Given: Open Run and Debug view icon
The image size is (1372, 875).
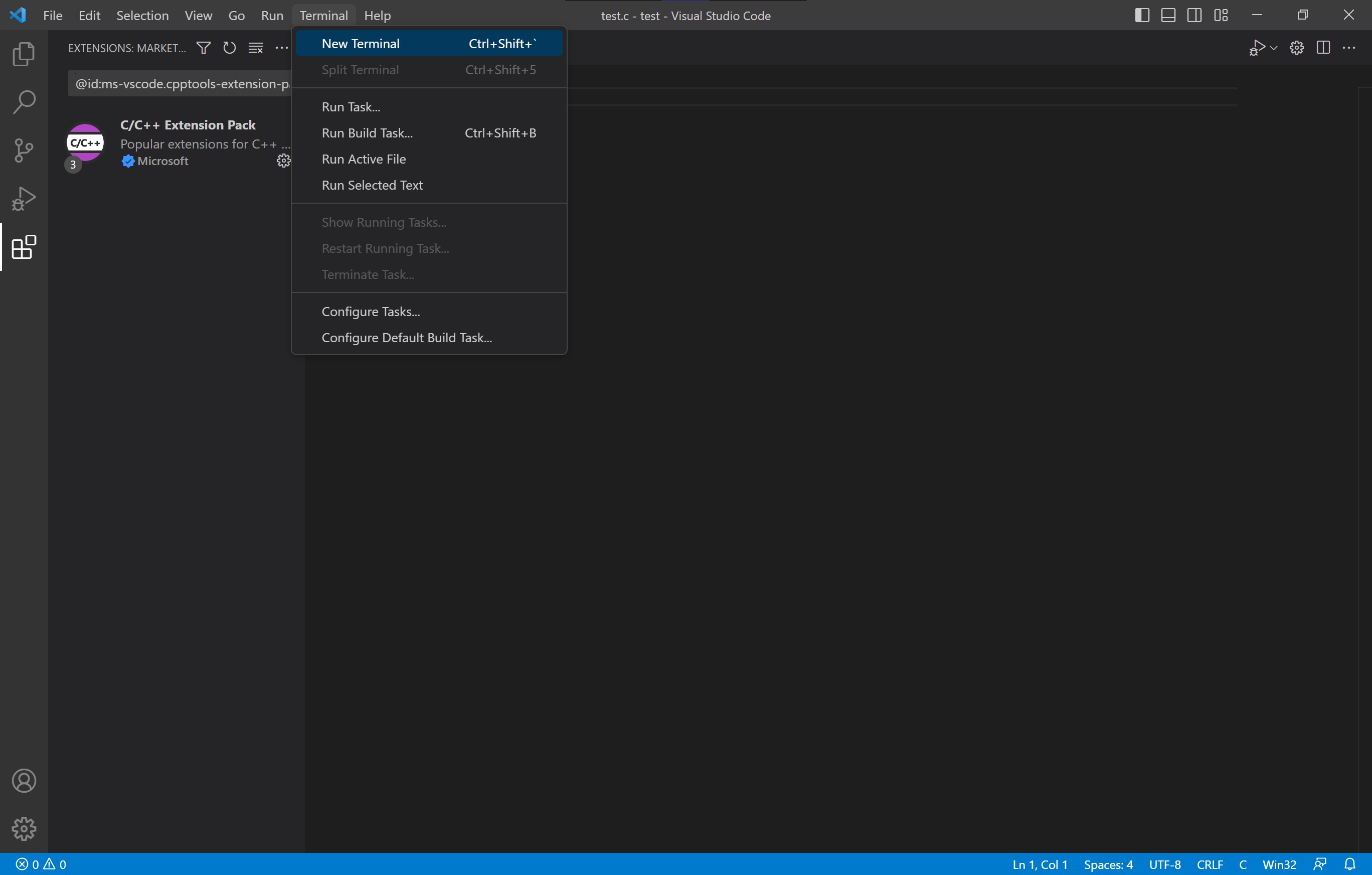Looking at the screenshot, I should coord(24,199).
